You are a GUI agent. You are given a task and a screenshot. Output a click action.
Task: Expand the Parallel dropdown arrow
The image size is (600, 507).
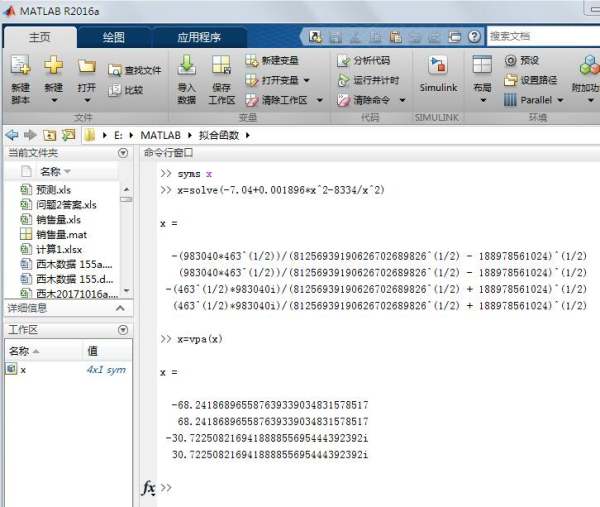pyautogui.click(x=561, y=100)
